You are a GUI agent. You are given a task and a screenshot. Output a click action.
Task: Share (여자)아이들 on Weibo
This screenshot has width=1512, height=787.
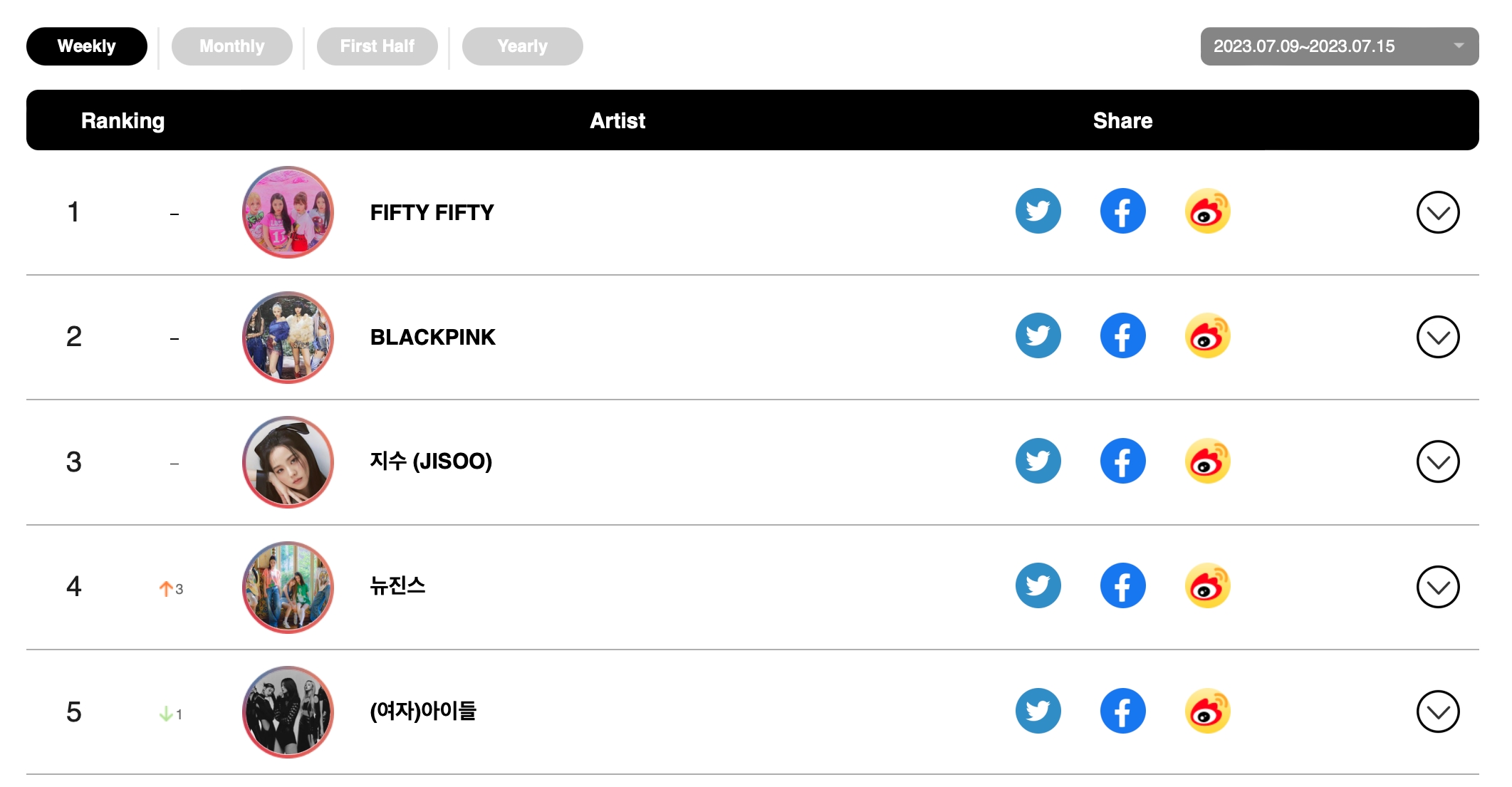1207,711
